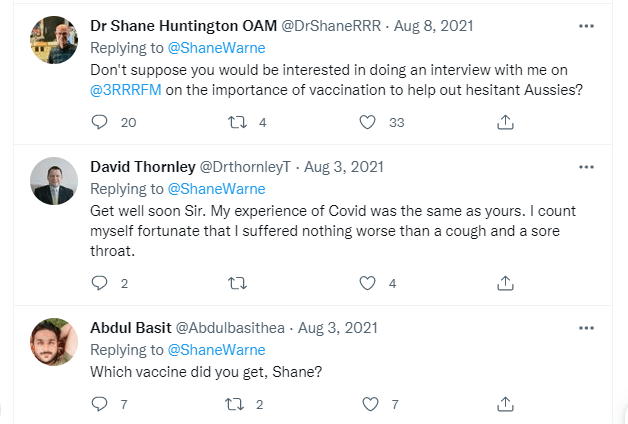This screenshot has width=628, height=424.
Task: Share Dr Shane Huntington's tweet
Action: 506,122
